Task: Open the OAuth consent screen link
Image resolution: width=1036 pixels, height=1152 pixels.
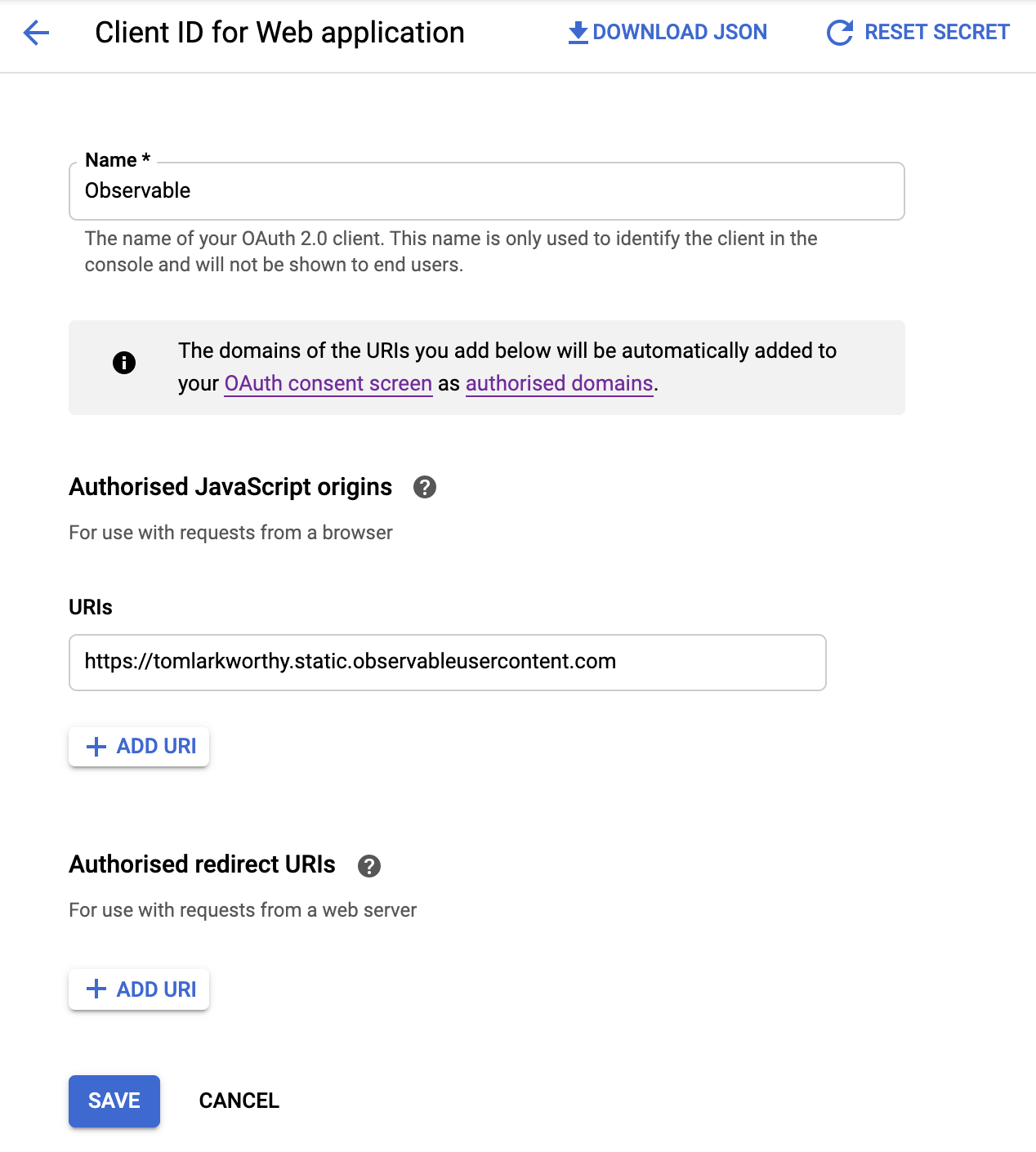Action: (x=328, y=384)
